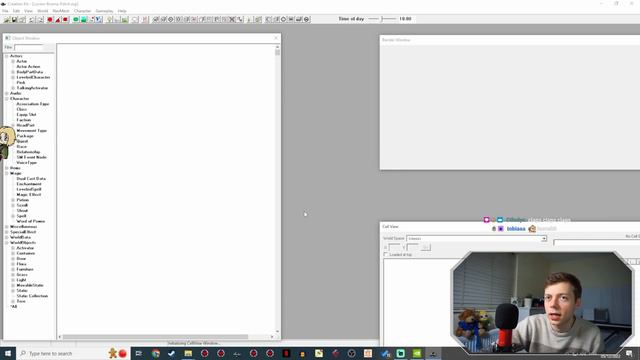
Task: Expand the Potion tree node
Action: 13,200
